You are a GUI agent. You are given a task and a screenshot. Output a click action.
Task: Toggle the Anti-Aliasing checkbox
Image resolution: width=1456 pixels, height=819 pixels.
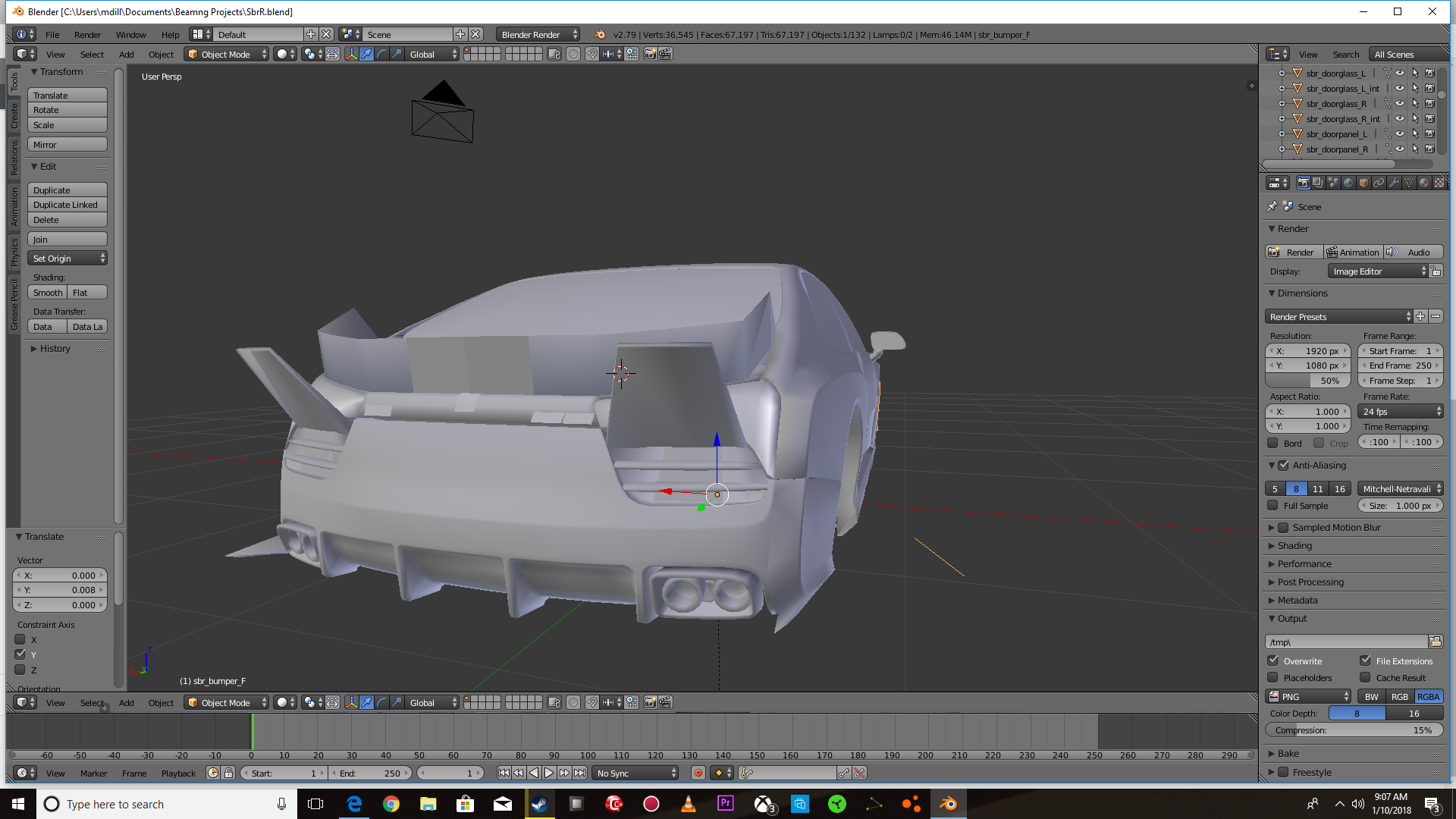(x=1283, y=466)
